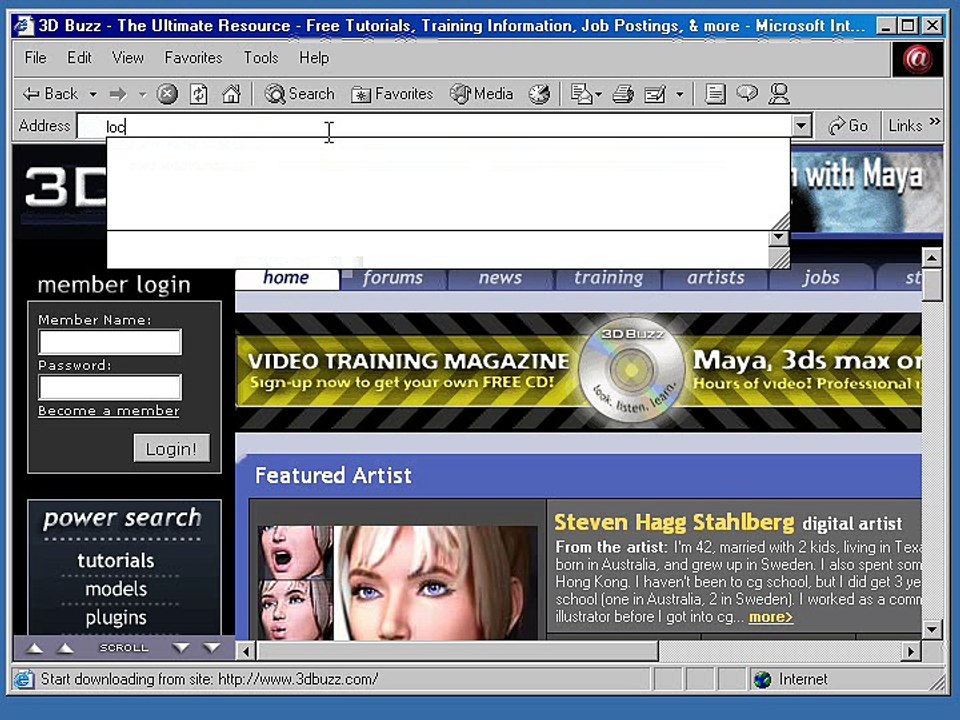Open the Edit toolbar dropdown arrow
960x720 pixels.
pyautogui.click(x=679, y=94)
